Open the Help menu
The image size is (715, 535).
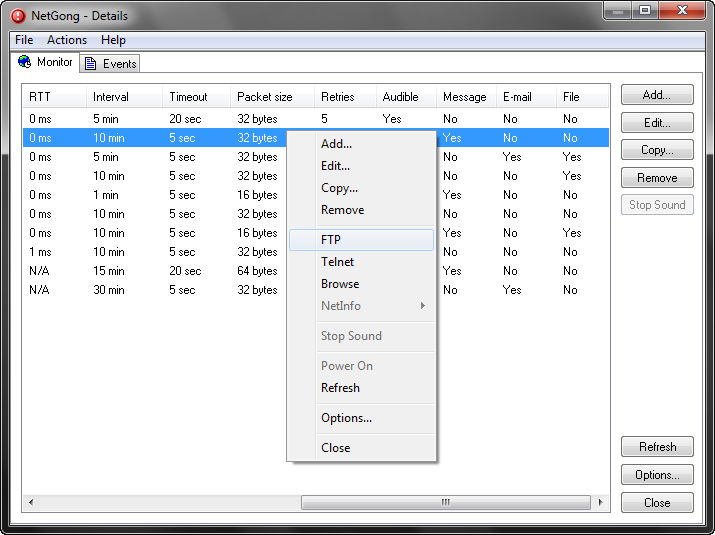point(113,40)
